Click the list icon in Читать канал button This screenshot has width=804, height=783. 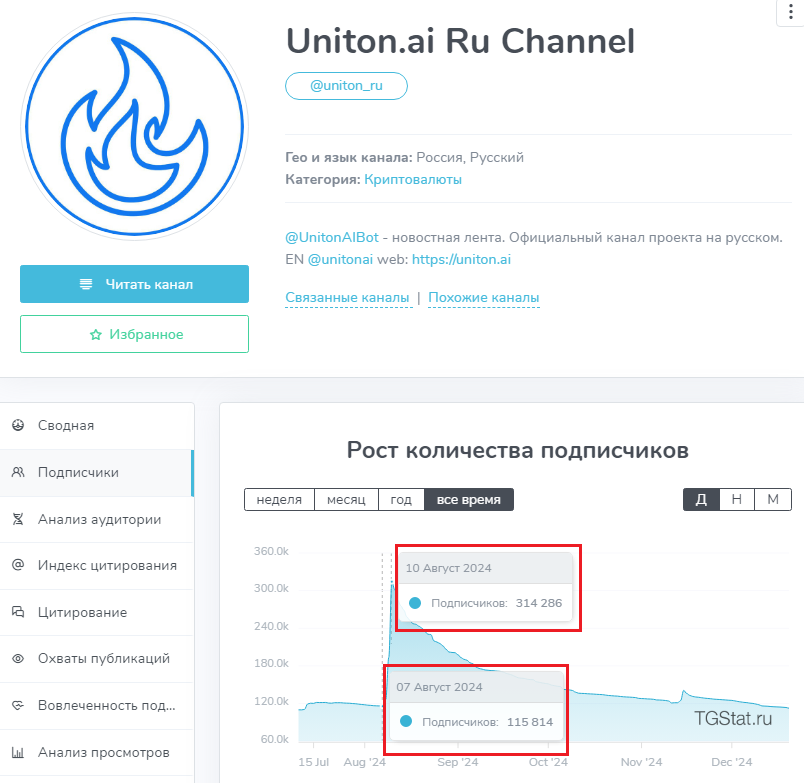point(86,284)
